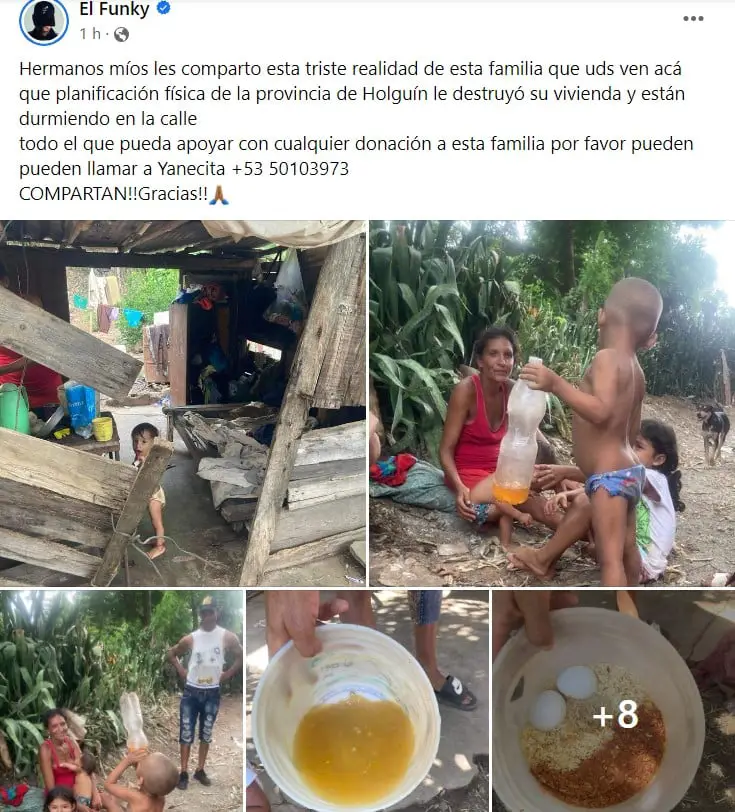Viewport: 735px width, 812px height.
Task: Open the three-dot post options menu
Action: (x=693, y=19)
